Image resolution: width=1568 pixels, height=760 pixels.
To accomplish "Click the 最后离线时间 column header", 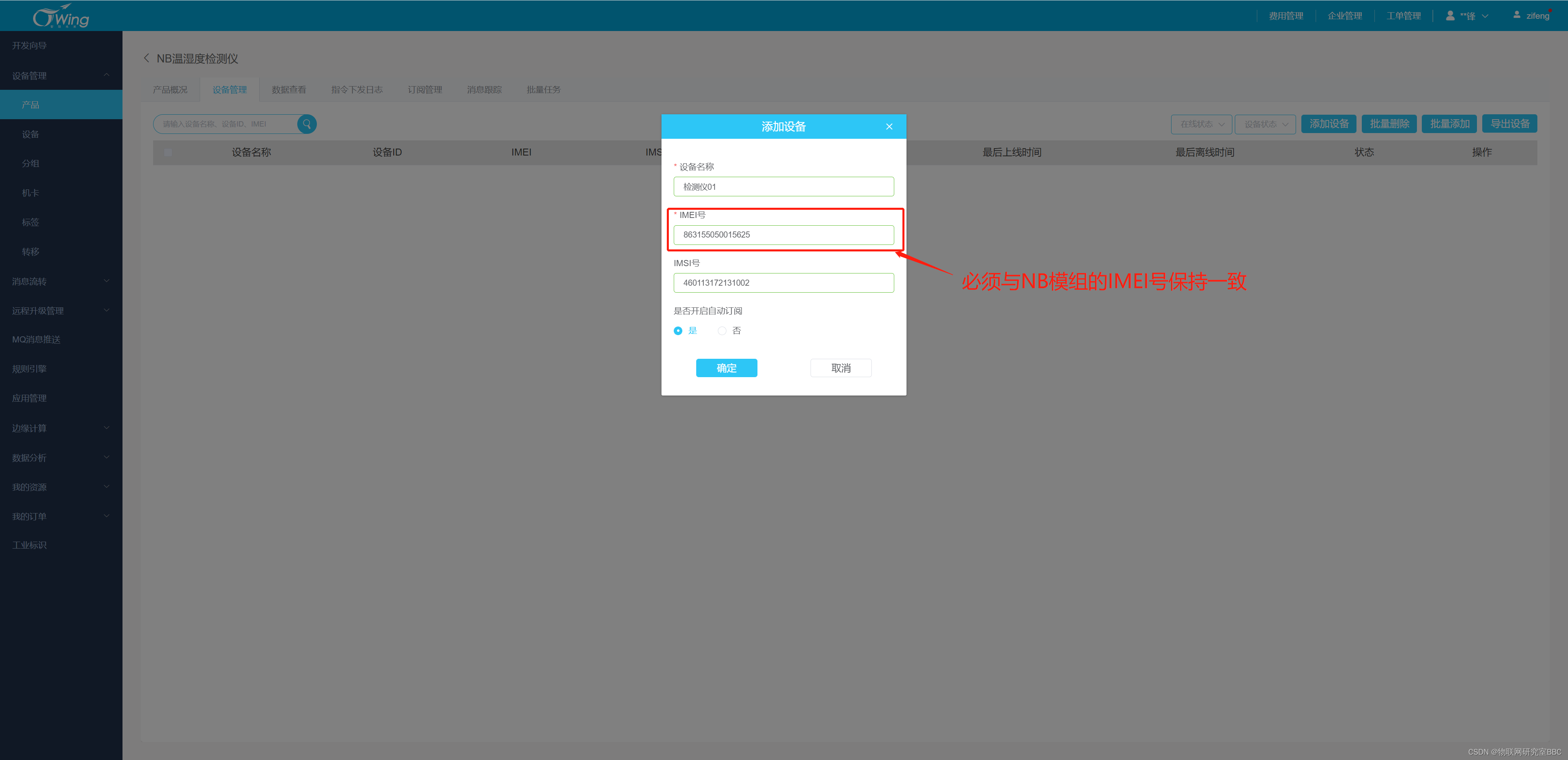I will click(x=1205, y=152).
